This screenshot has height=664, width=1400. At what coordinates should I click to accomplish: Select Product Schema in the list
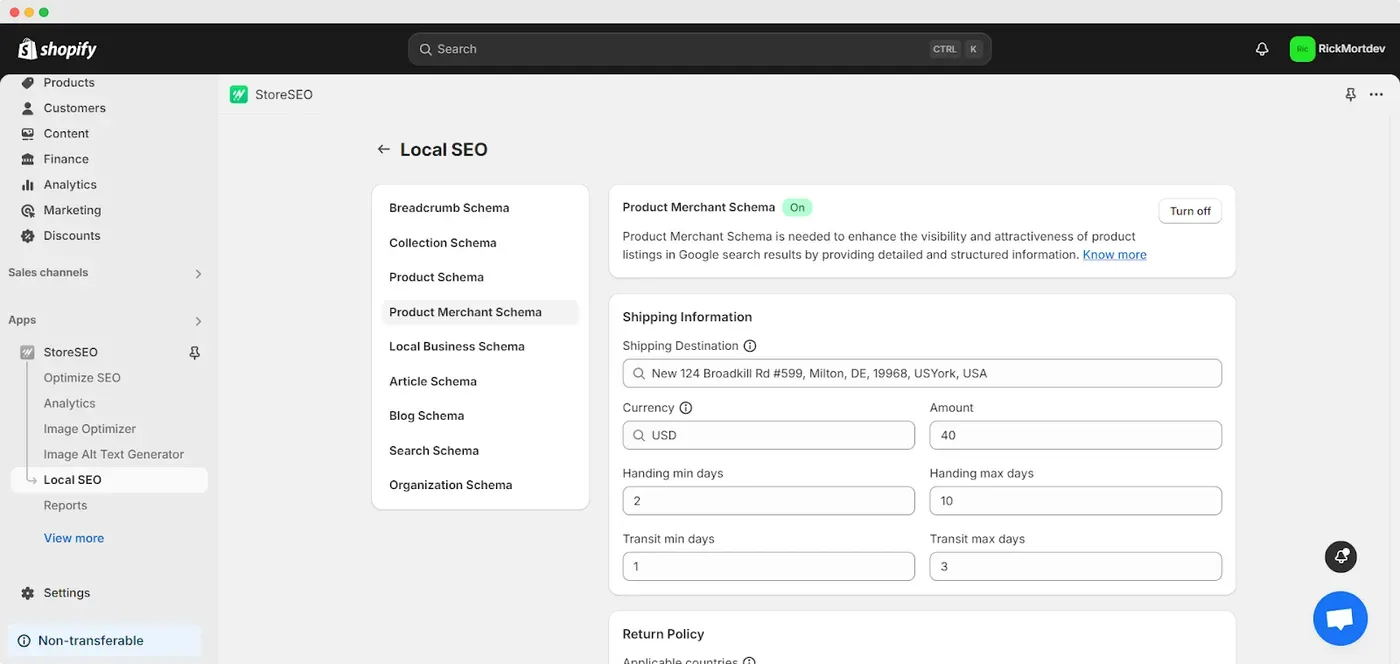tap(480, 277)
